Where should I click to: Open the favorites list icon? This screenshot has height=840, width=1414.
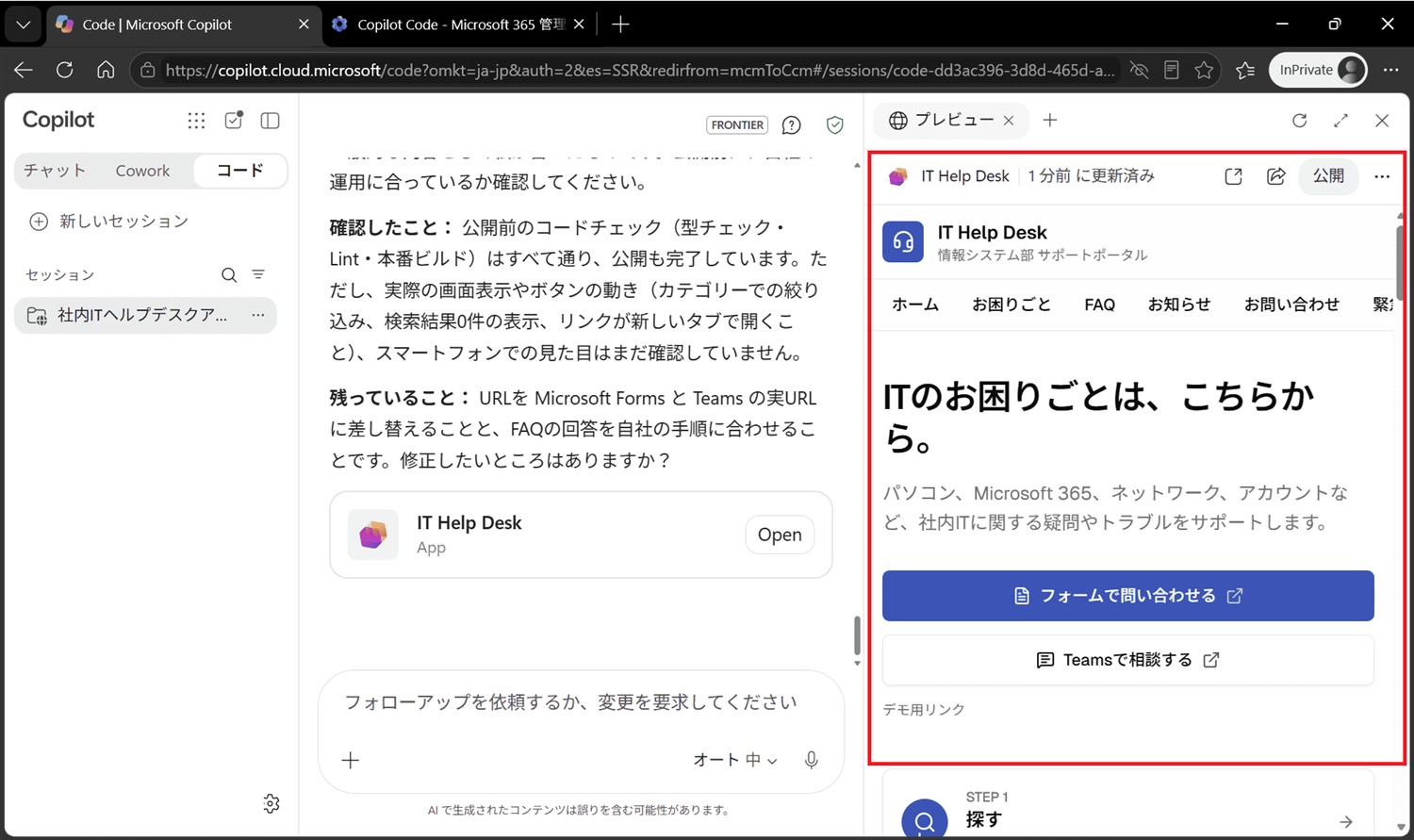coord(1245,70)
